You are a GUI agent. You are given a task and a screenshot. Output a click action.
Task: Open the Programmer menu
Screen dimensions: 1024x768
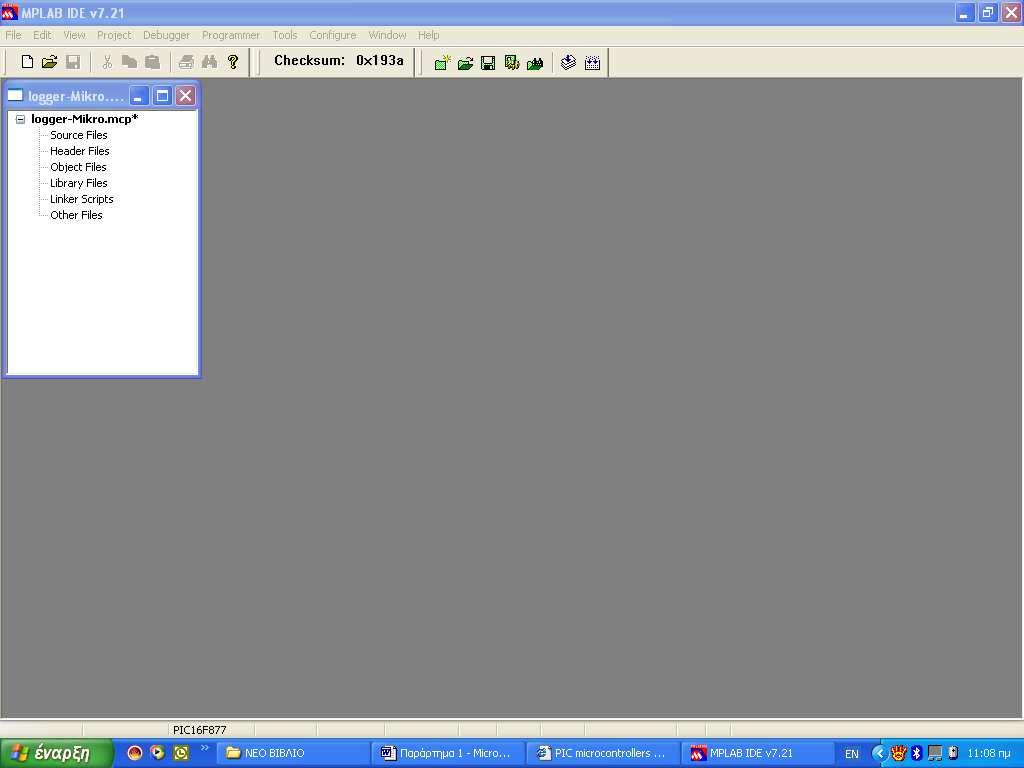pos(231,35)
